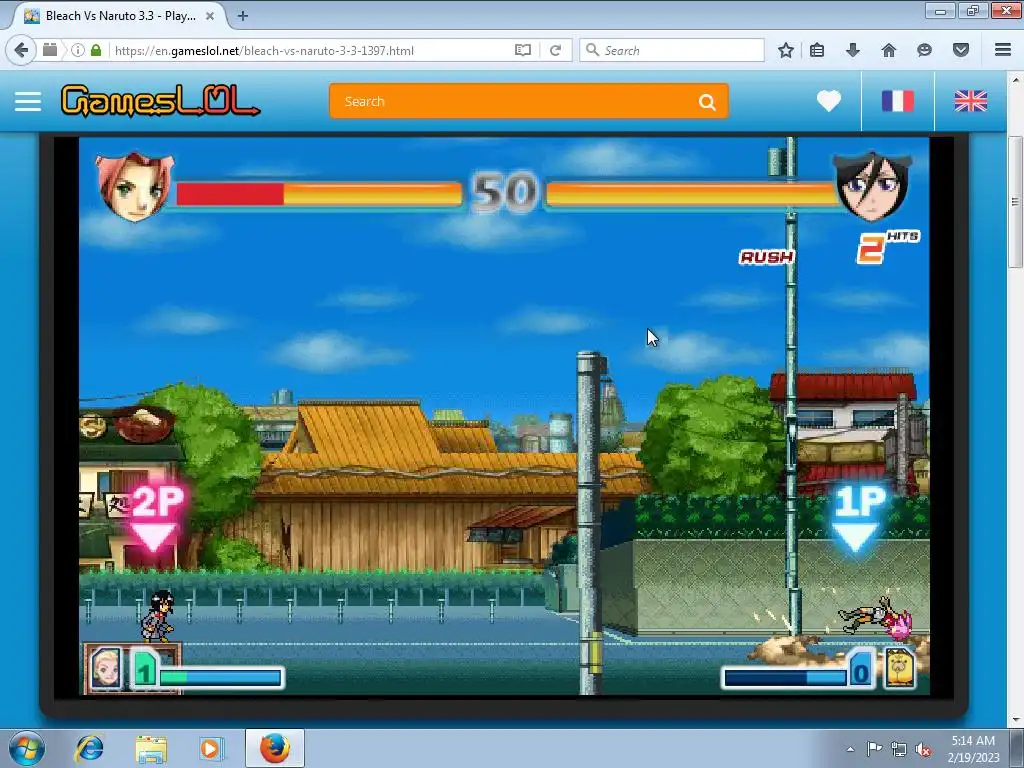This screenshot has height=768, width=1024.
Task: Click the Action Center flag tray icon
Action: pyautogui.click(x=874, y=749)
